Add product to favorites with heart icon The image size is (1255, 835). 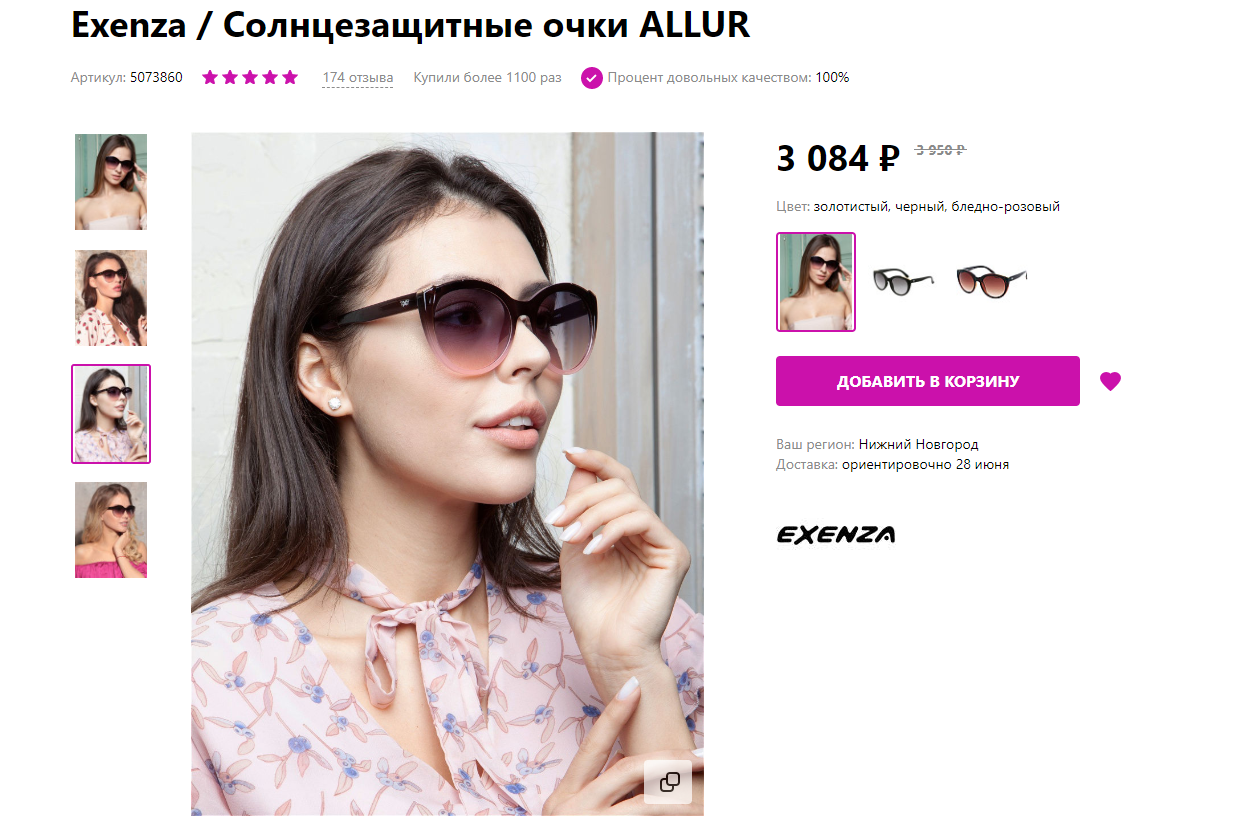[x=1110, y=381]
